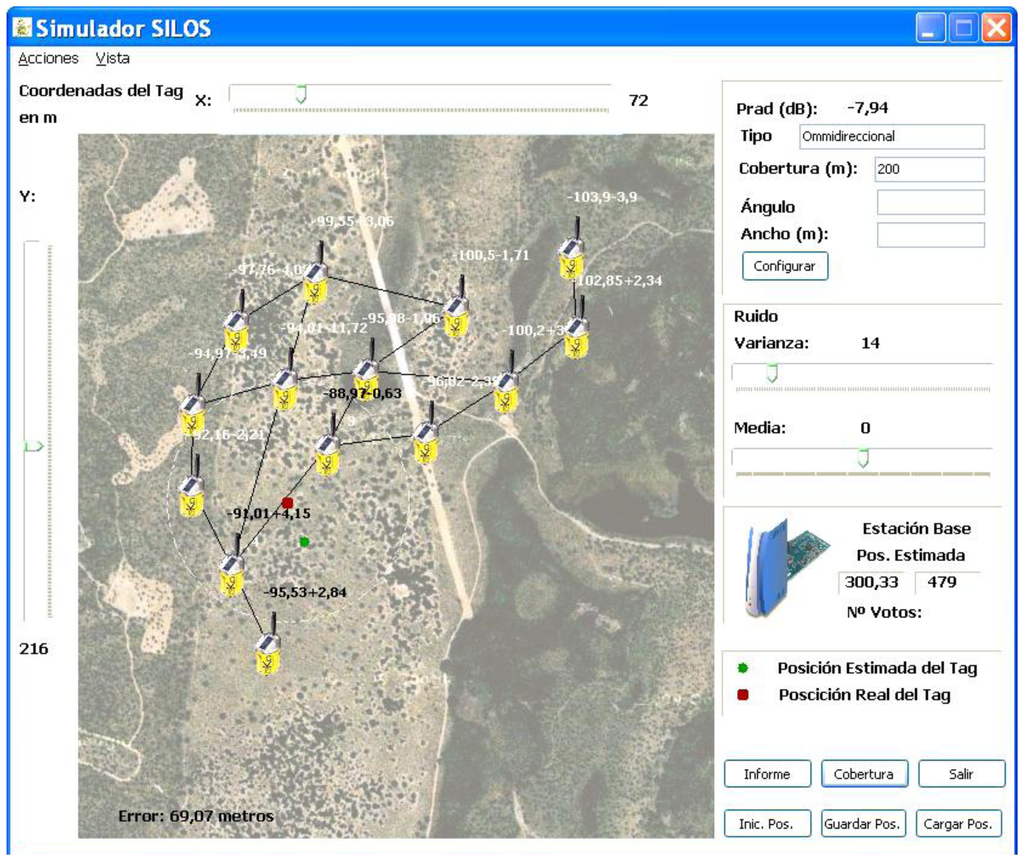Click the Varianza noise slider handle
This screenshot has height=861, width=1024.
coord(771,373)
